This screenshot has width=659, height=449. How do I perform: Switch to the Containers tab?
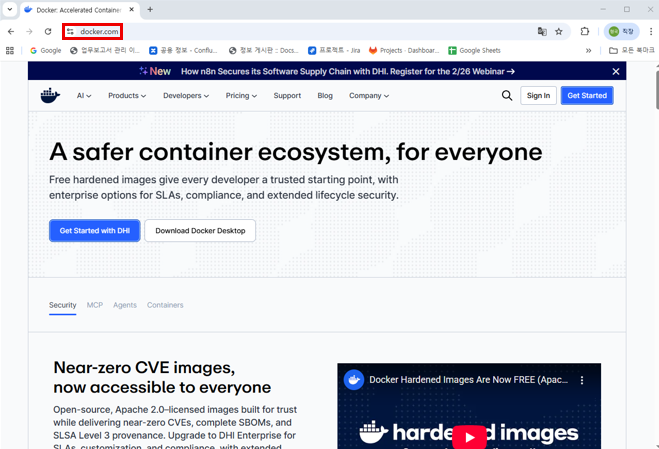coord(165,305)
